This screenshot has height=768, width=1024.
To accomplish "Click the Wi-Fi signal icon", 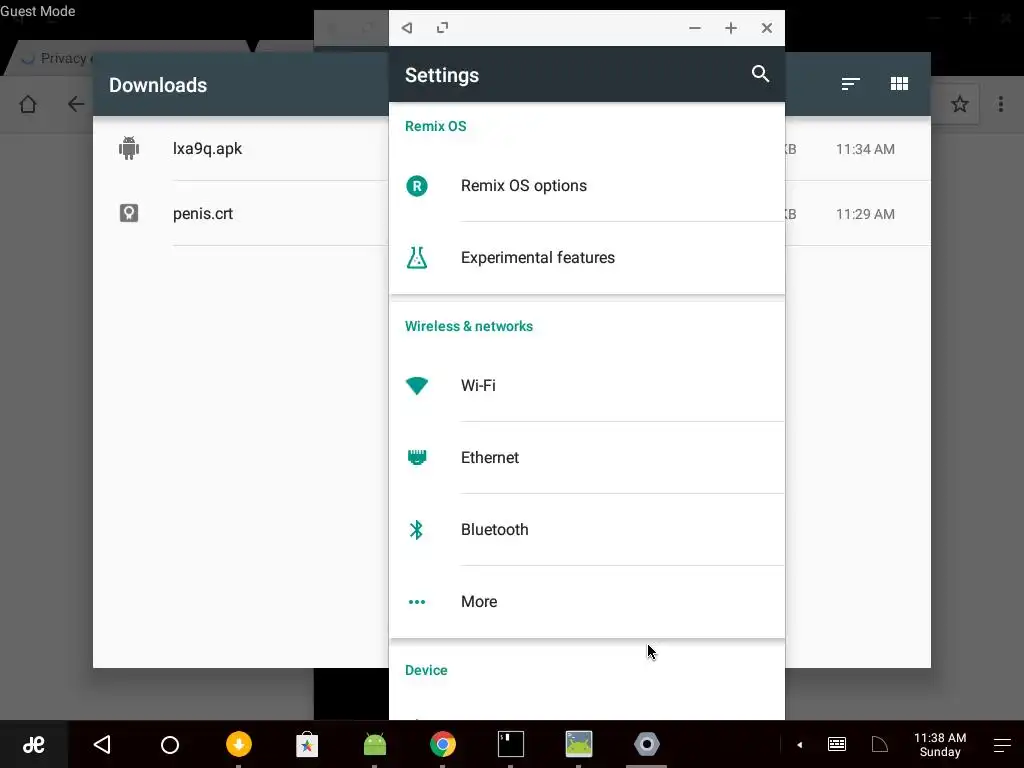I will coord(417,386).
